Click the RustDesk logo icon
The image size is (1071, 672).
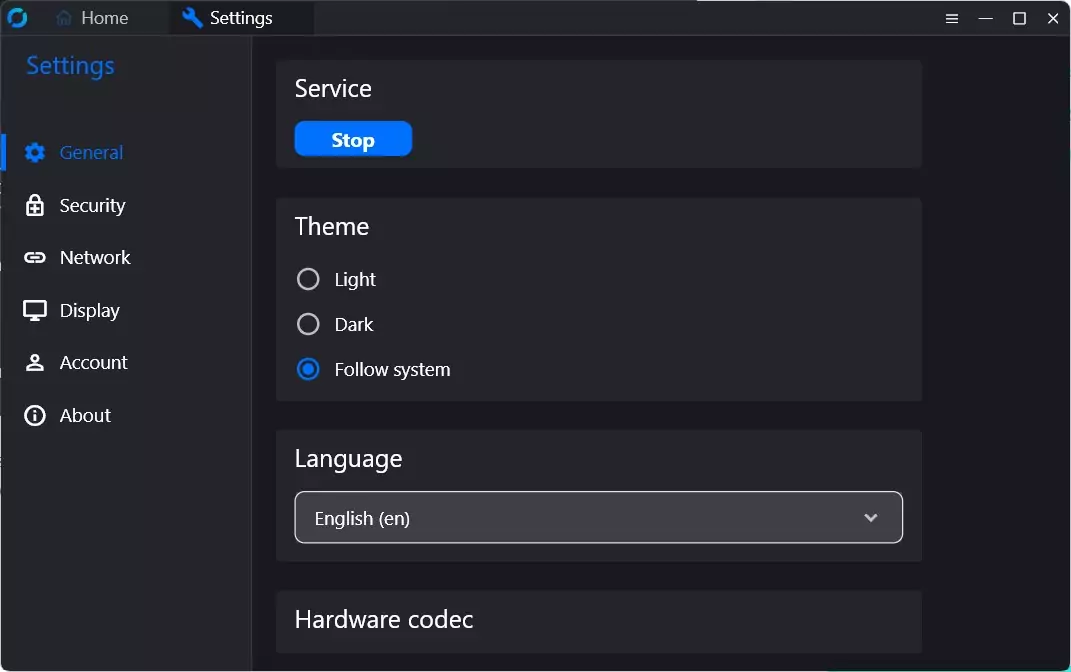(x=17, y=18)
